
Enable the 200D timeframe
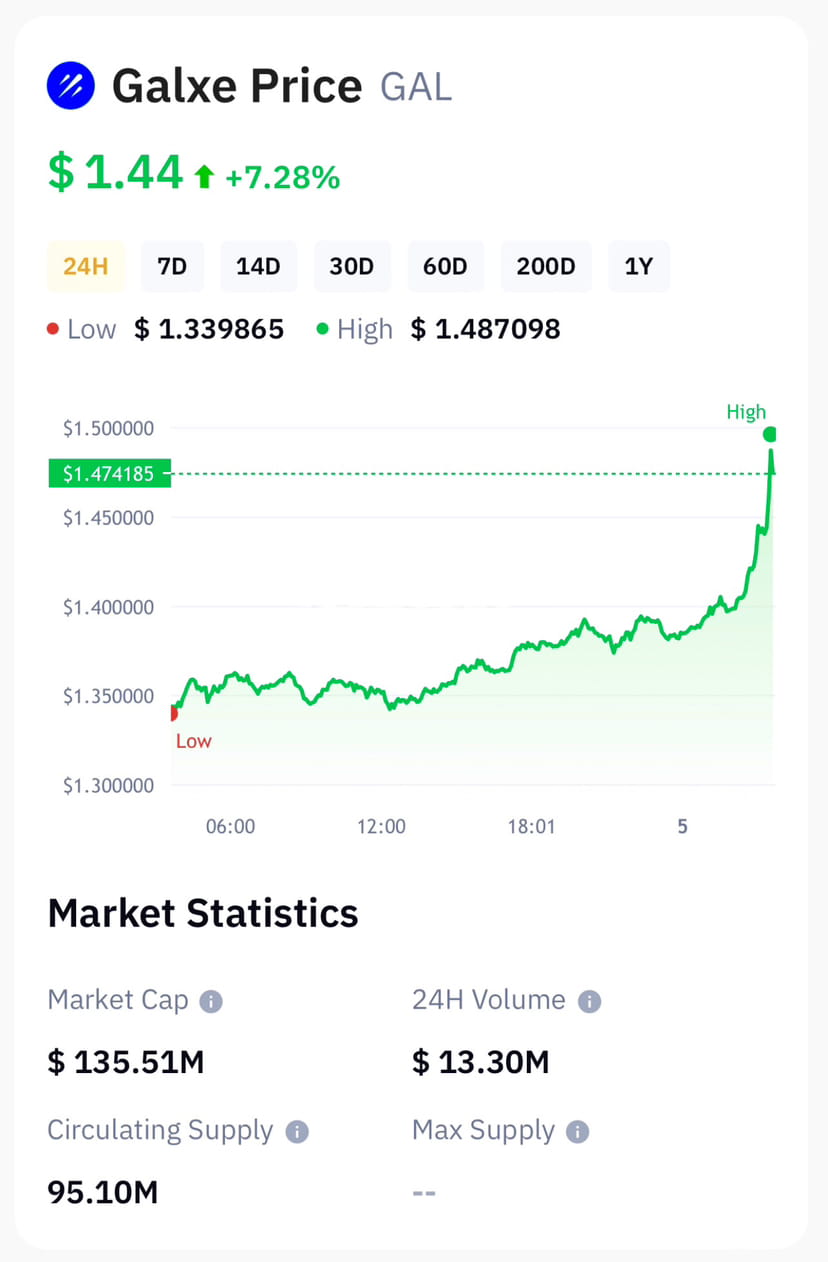546,266
